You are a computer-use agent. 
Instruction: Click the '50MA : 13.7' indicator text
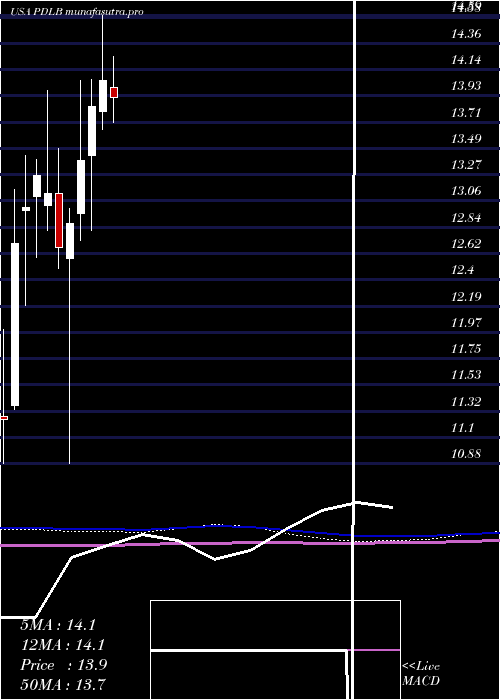[x=63, y=685]
